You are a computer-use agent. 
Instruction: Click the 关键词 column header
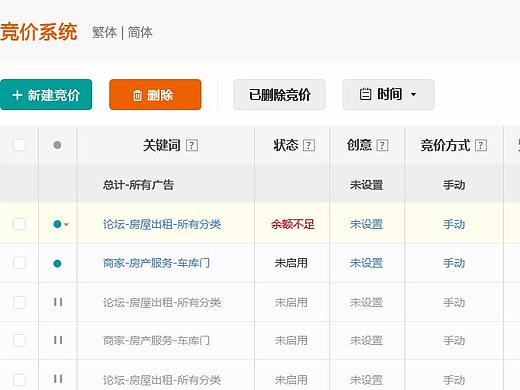162,145
